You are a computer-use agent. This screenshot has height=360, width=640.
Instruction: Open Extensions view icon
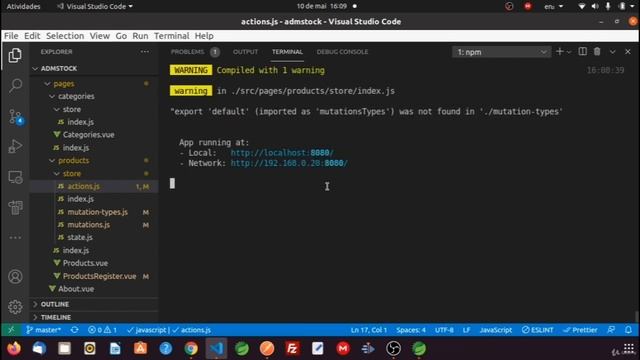pos(15,207)
